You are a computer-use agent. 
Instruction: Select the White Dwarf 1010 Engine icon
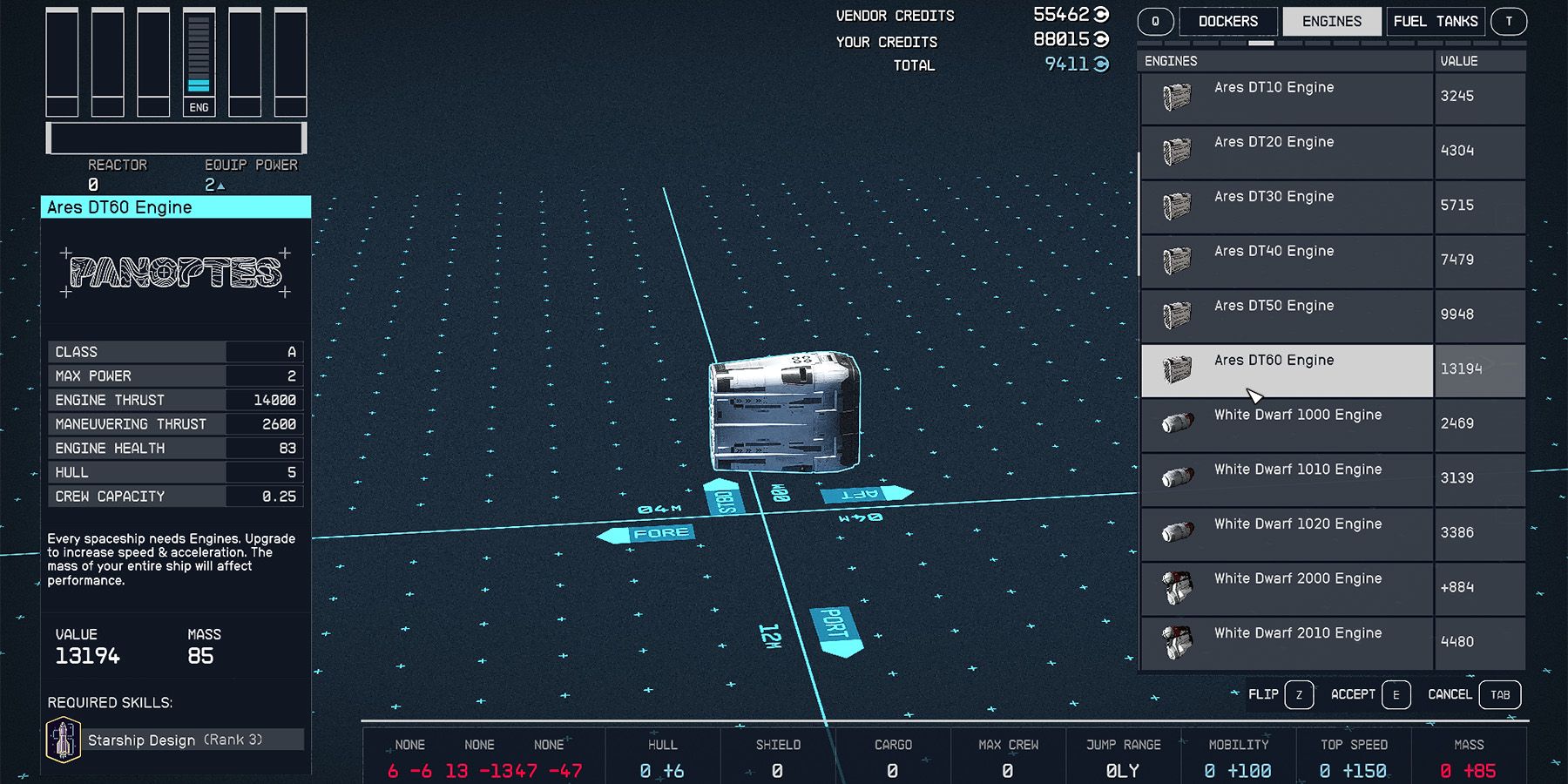coord(1177,478)
